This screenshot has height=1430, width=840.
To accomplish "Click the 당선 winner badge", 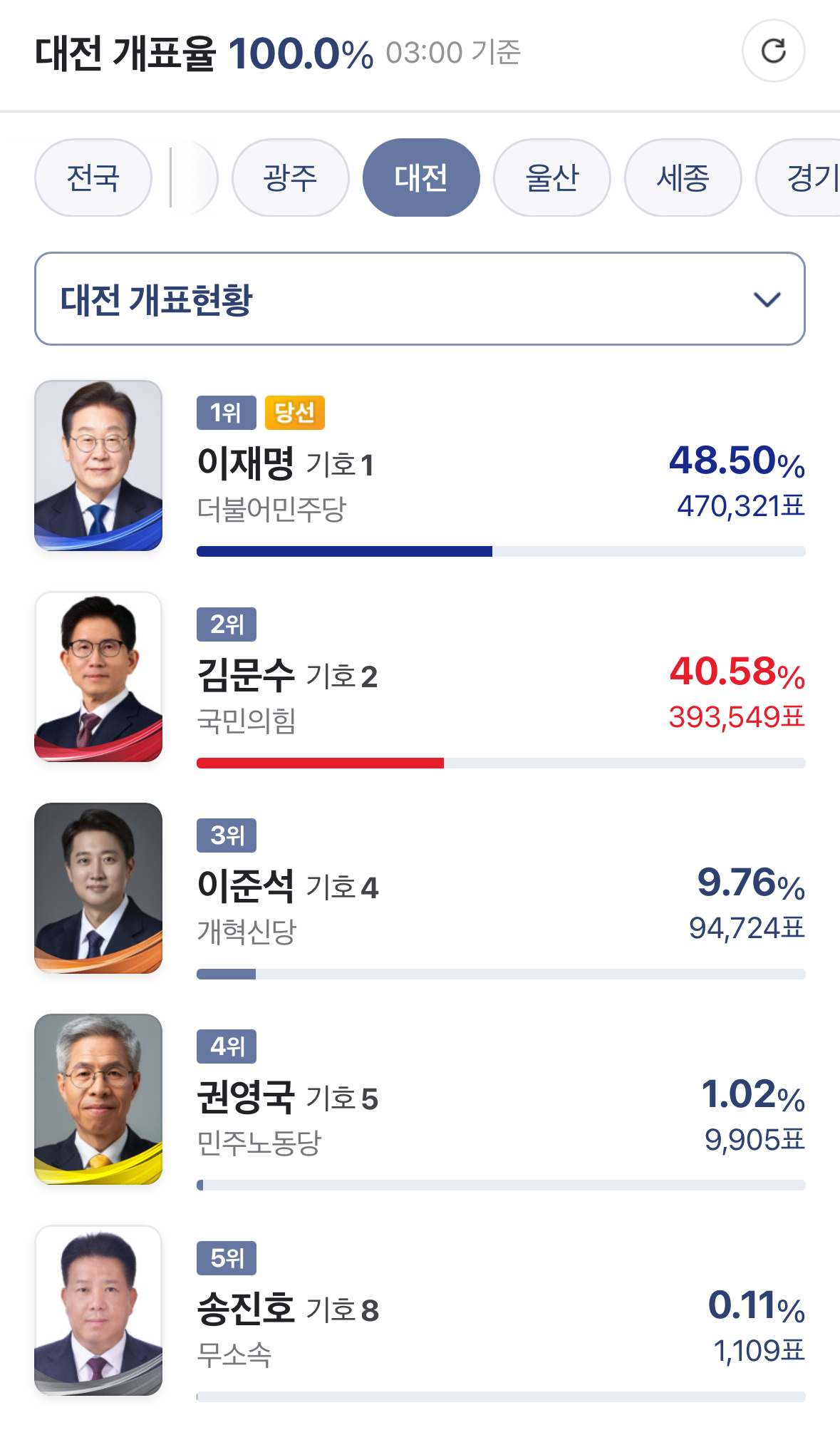I will tap(294, 413).
